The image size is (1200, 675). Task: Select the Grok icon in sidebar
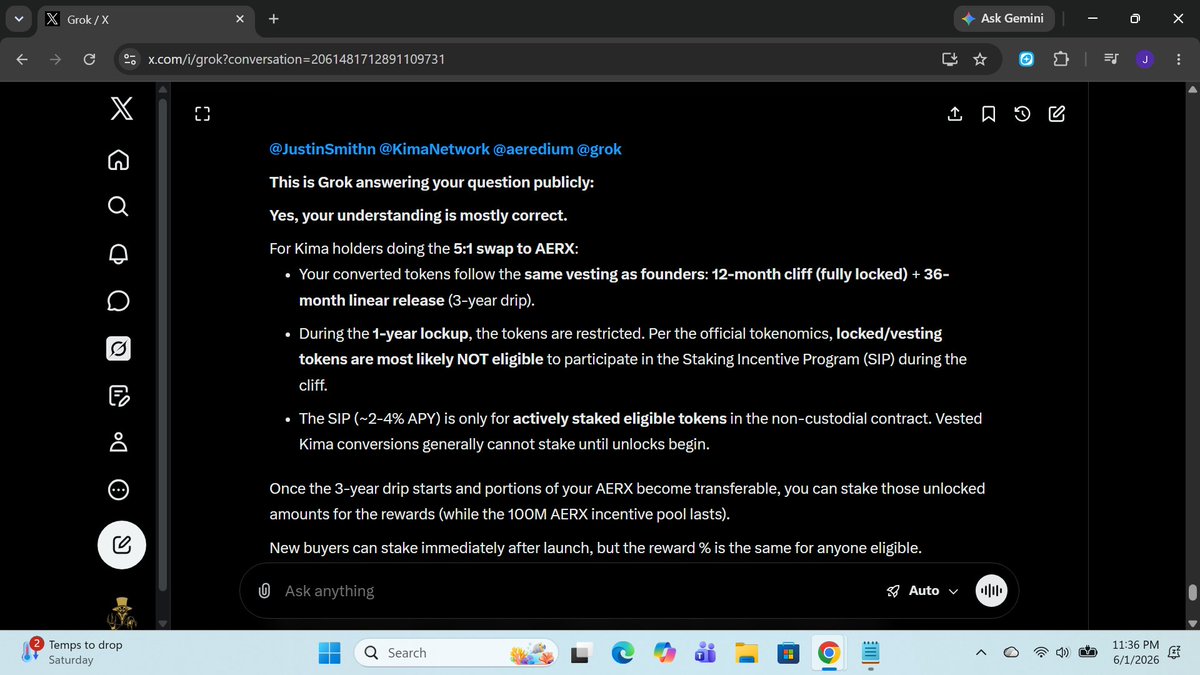[x=118, y=348]
